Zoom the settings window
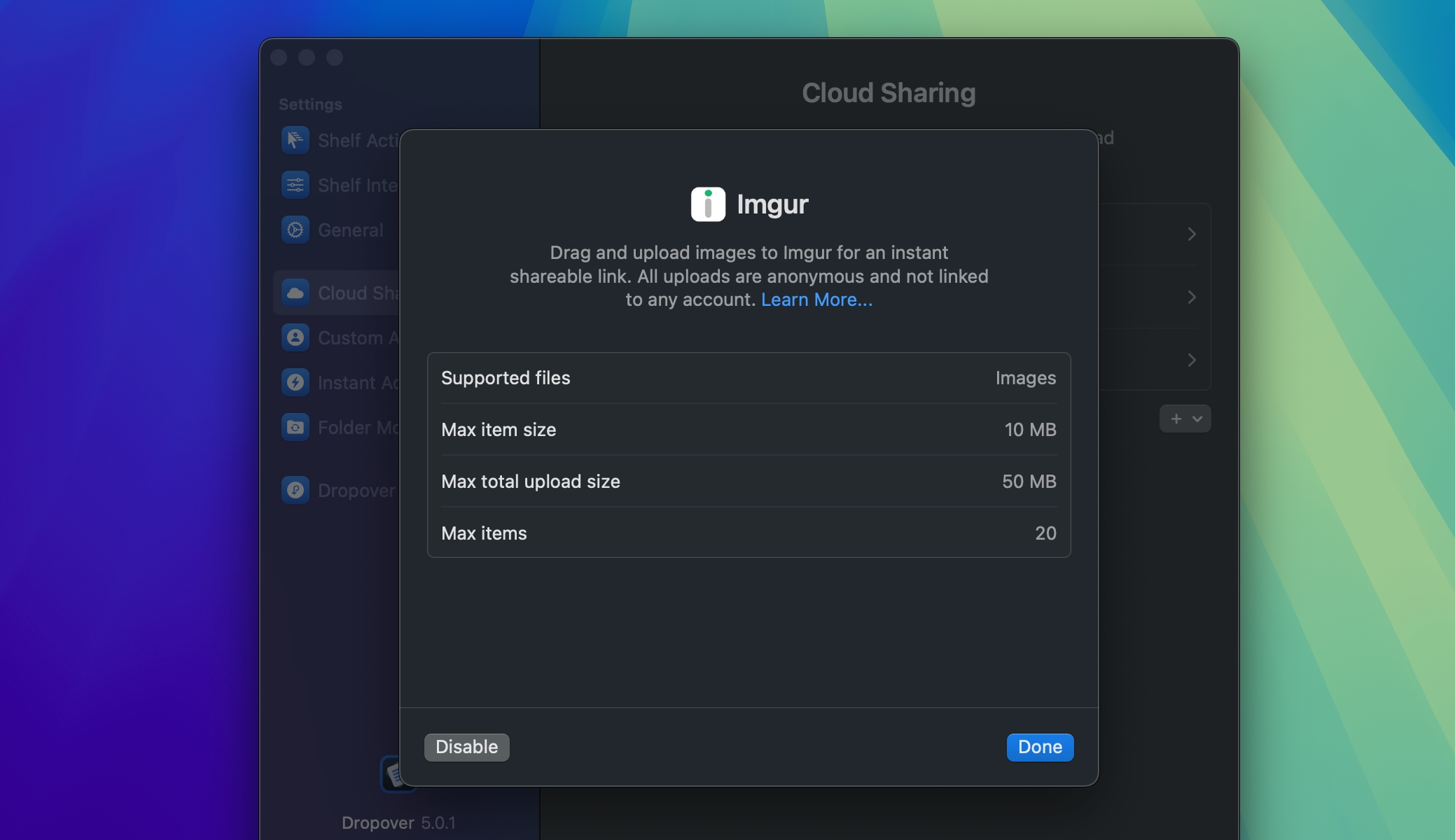This screenshot has height=840, width=1455. pyautogui.click(x=335, y=57)
